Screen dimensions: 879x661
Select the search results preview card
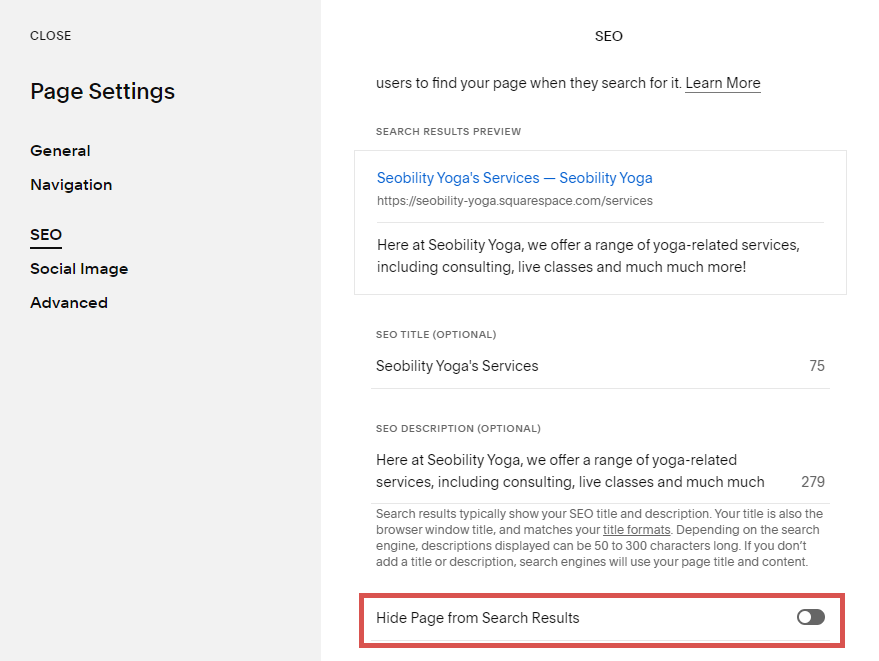pos(600,222)
